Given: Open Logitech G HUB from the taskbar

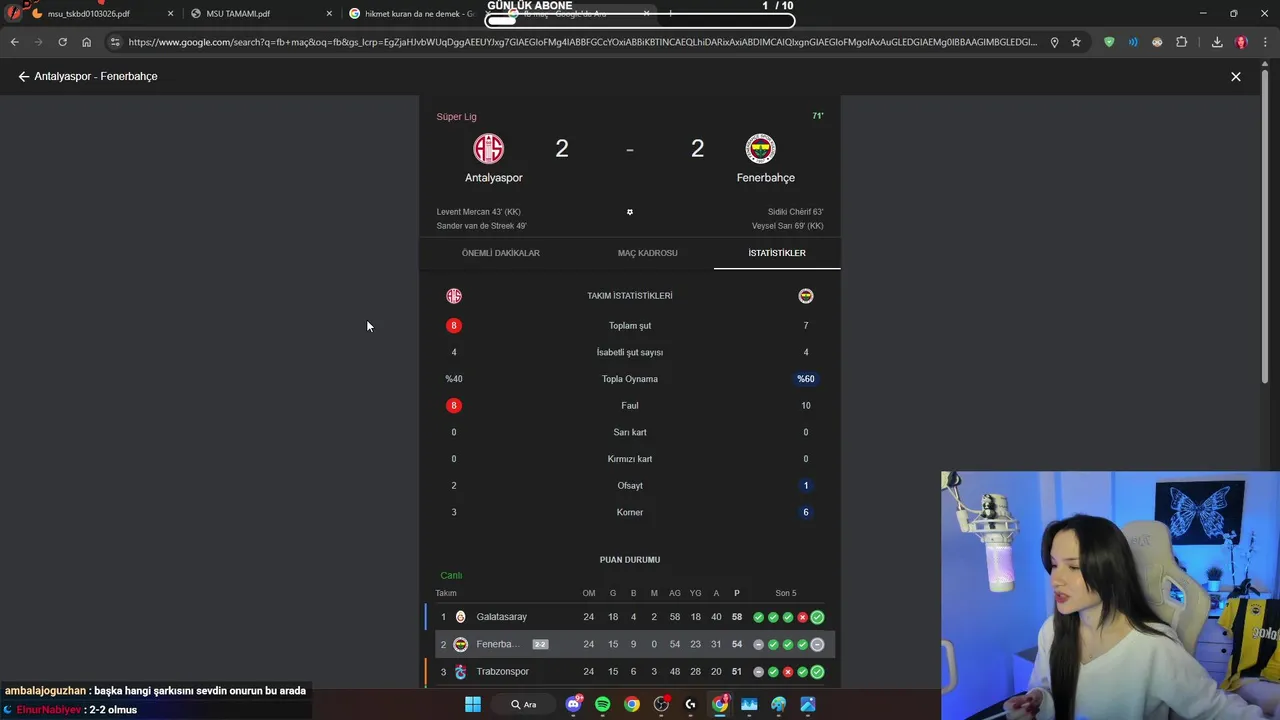Looking at the screenshot, I should tap(690, 704).
